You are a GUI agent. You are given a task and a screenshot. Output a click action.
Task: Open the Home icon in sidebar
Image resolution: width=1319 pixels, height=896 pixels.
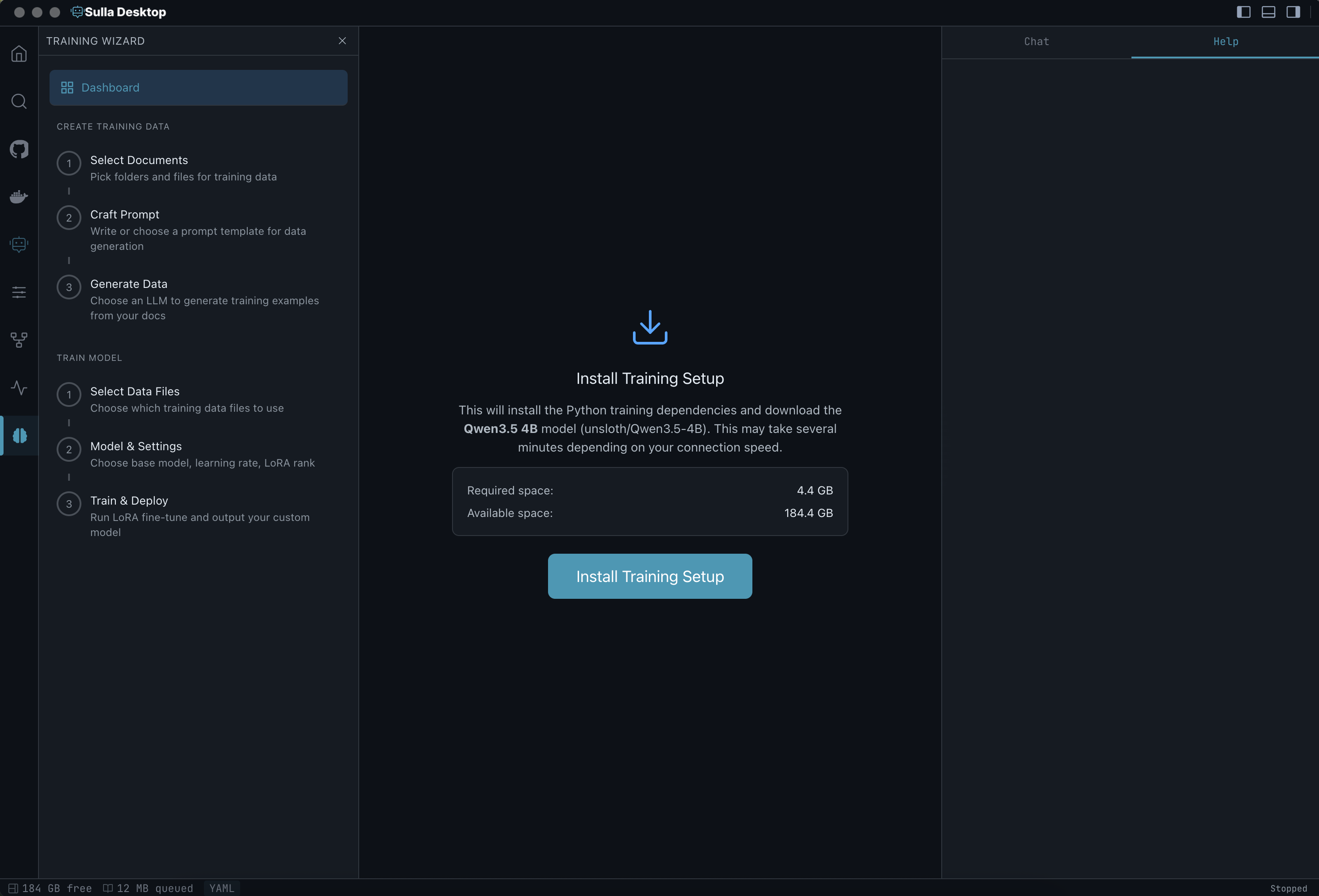[x=19, y=54]
